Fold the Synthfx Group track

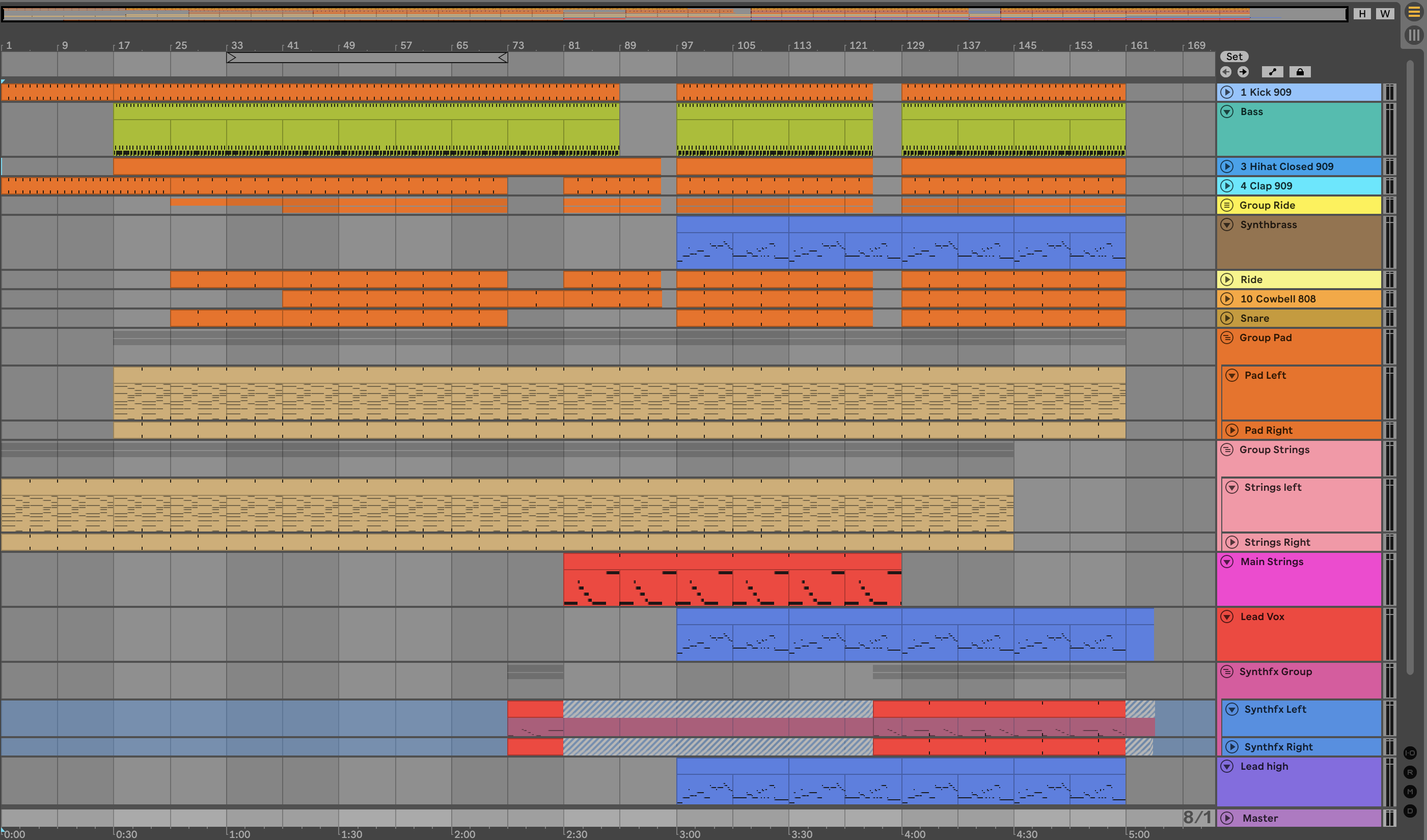click(1226, 671)
